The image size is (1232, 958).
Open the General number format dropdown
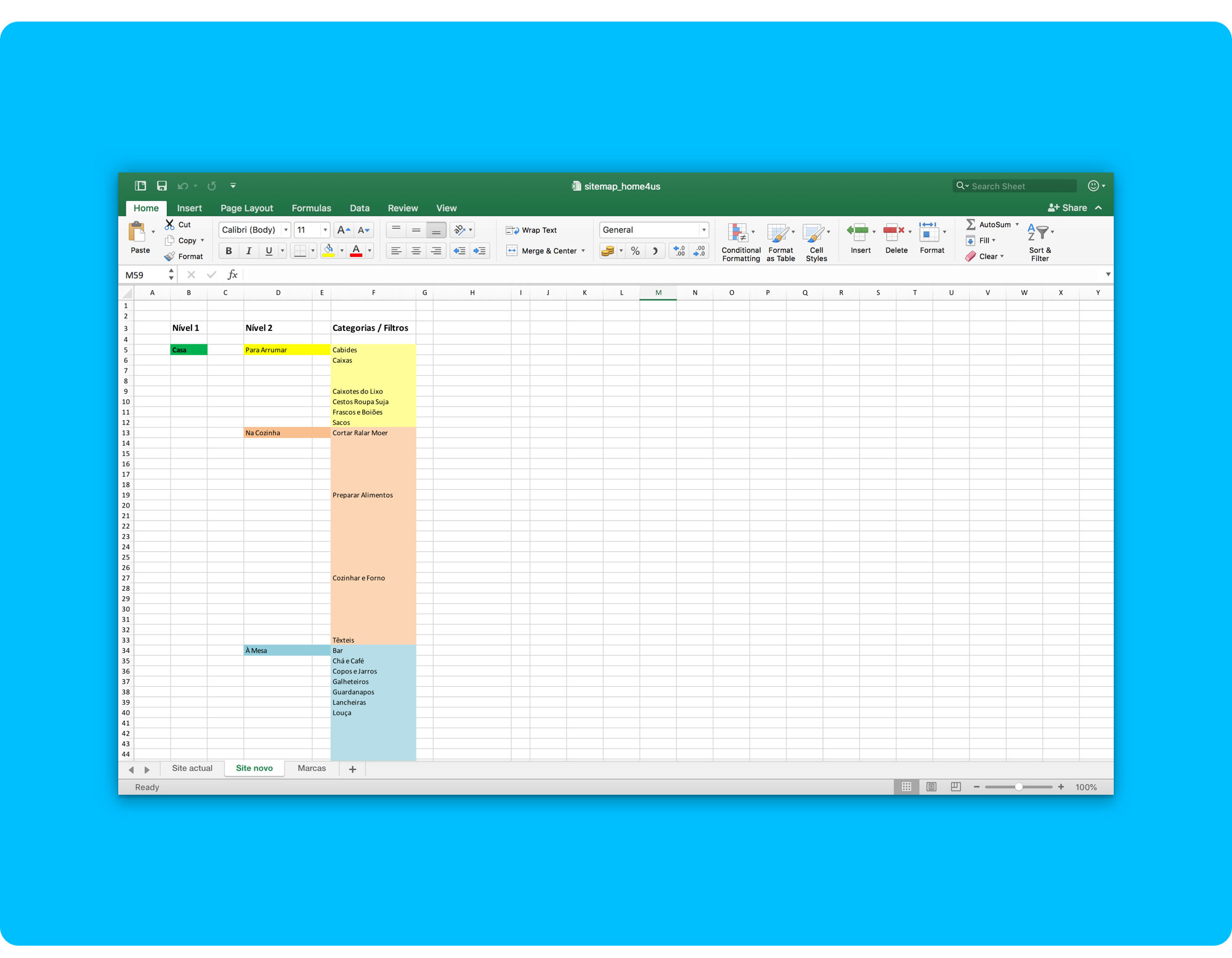pos(703,230)
